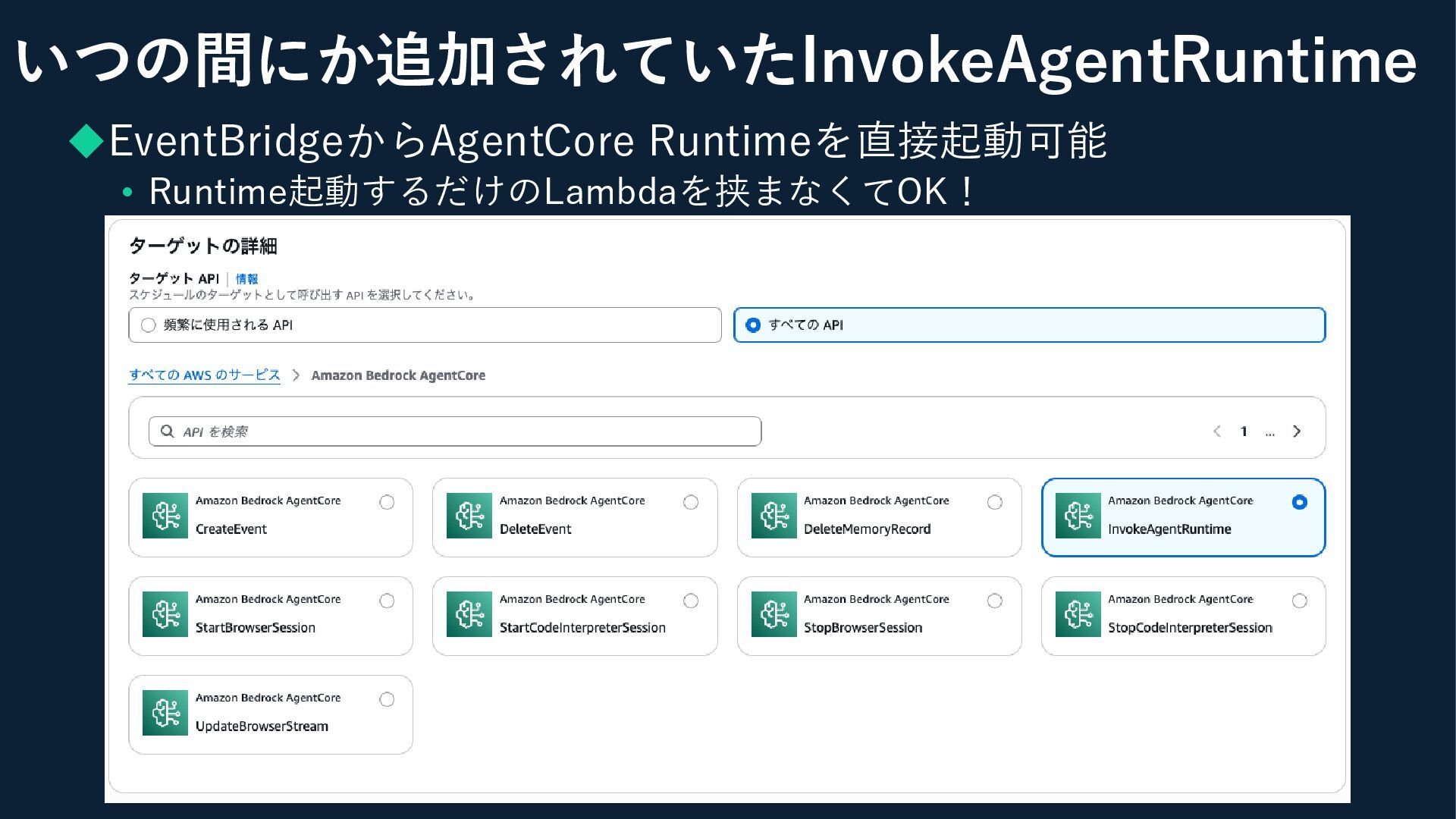Image resolution: width=1456 pixels, height=819 pixels.
Task: Open the 情報 info link
Action: pyautogui.click(x=246, y=279)
